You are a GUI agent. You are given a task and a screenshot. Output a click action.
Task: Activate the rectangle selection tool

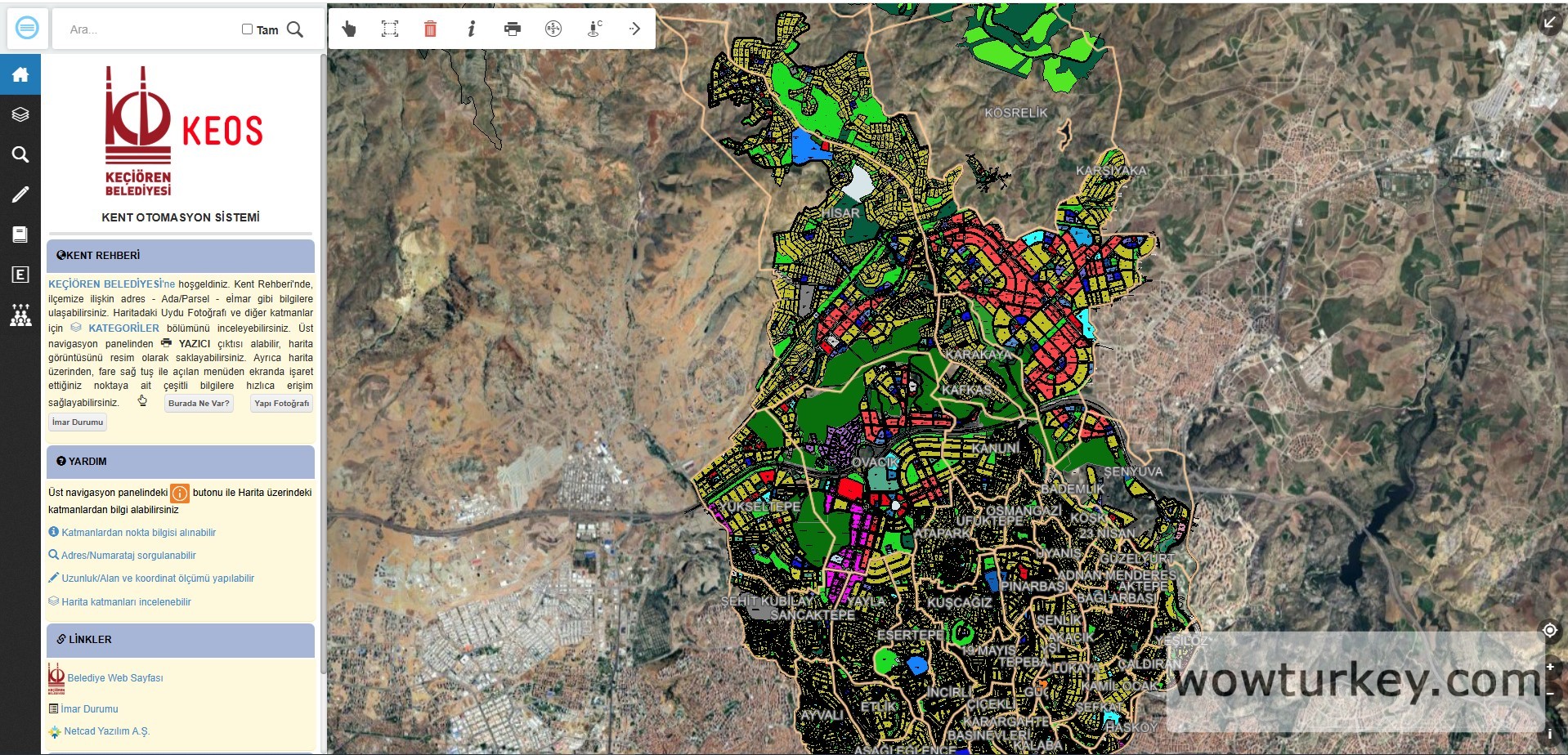pyautogui.click(x=390, y=29)
